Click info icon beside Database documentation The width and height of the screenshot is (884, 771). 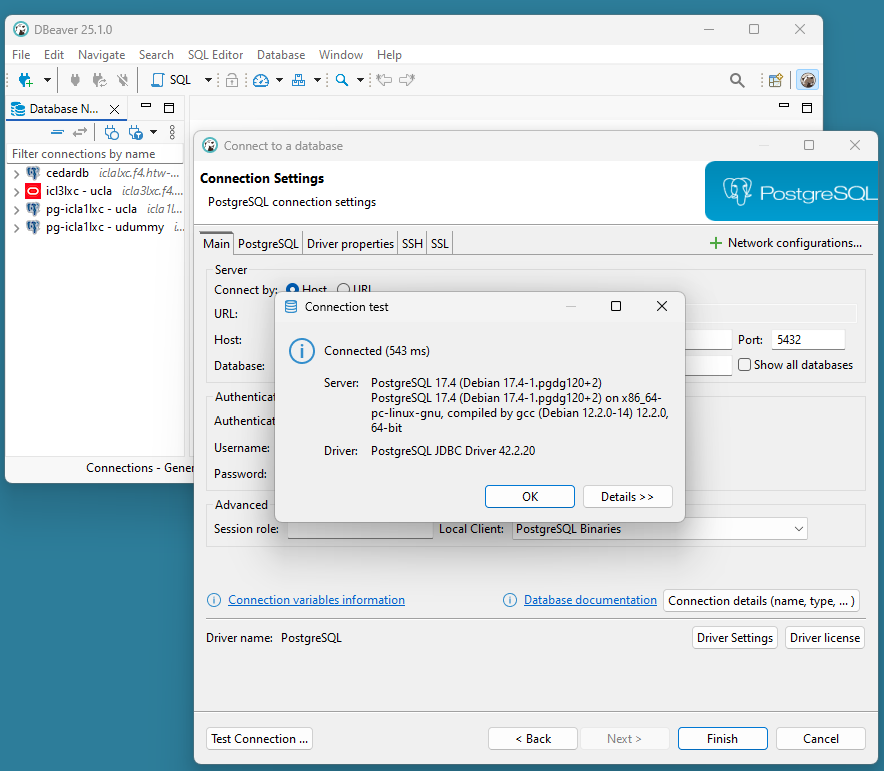click(510, 600)
